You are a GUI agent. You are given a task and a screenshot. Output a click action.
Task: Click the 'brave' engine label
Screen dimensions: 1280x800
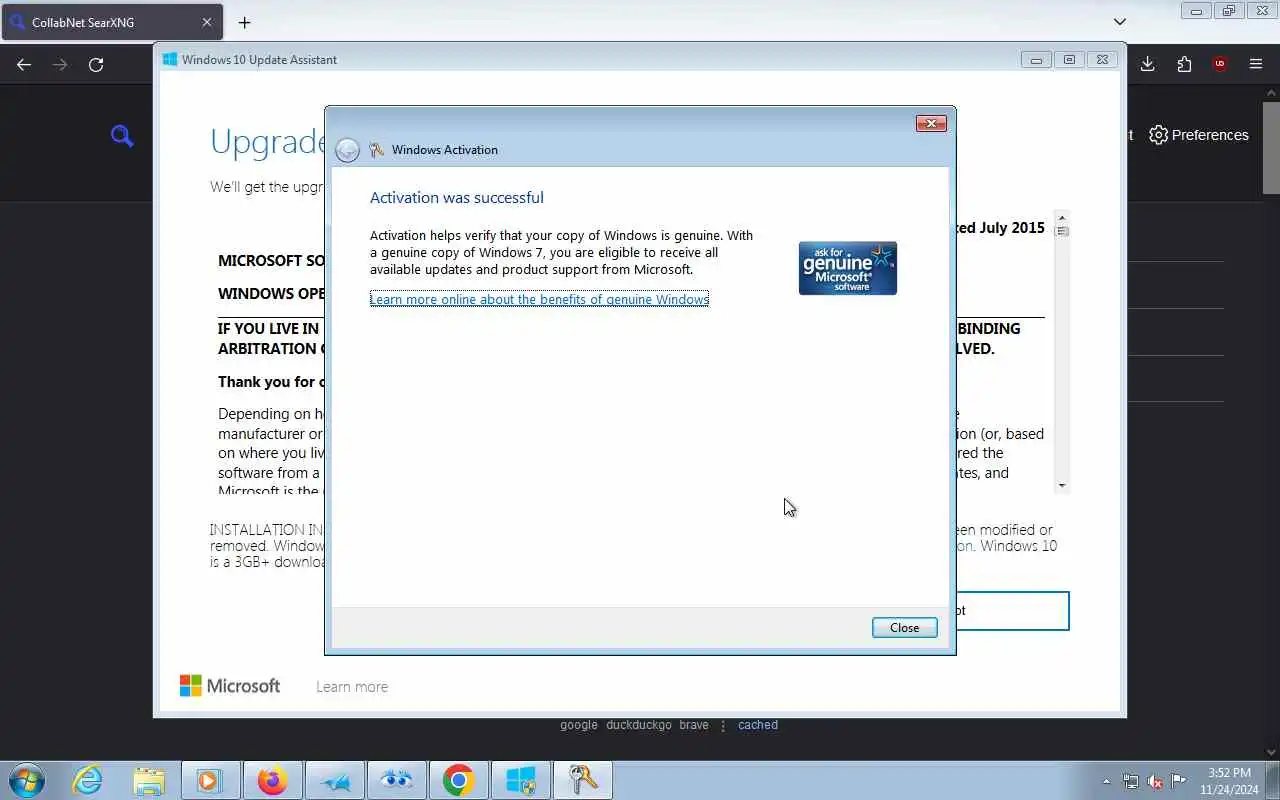pos(694,725)
